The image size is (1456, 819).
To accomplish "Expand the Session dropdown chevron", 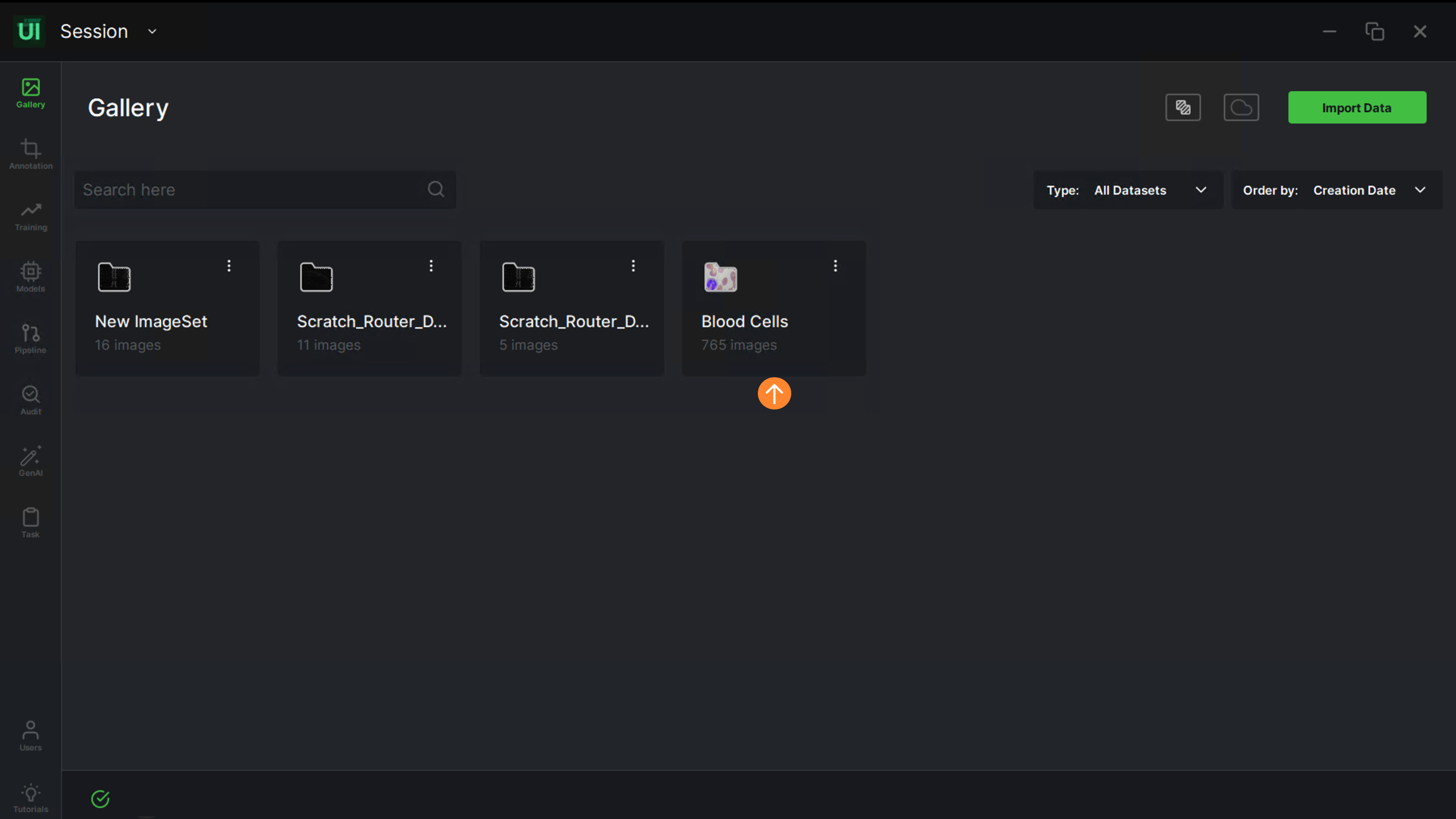I will (152, 32).
